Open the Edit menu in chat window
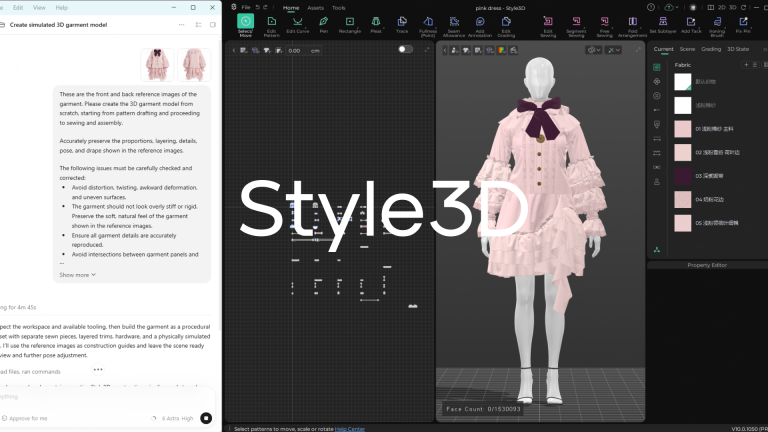Screen dimensions: 768x432 pyautogui.click(x=18, y=7)
